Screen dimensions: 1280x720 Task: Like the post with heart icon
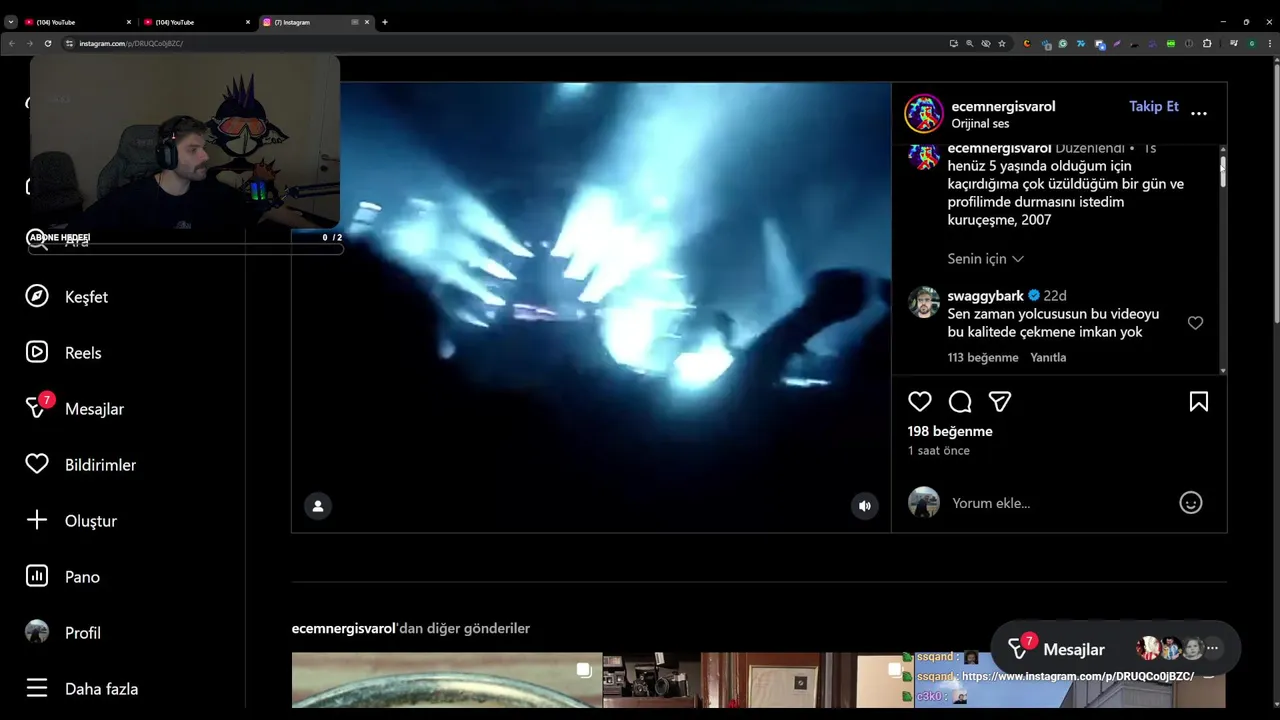[x=920, y=401]
